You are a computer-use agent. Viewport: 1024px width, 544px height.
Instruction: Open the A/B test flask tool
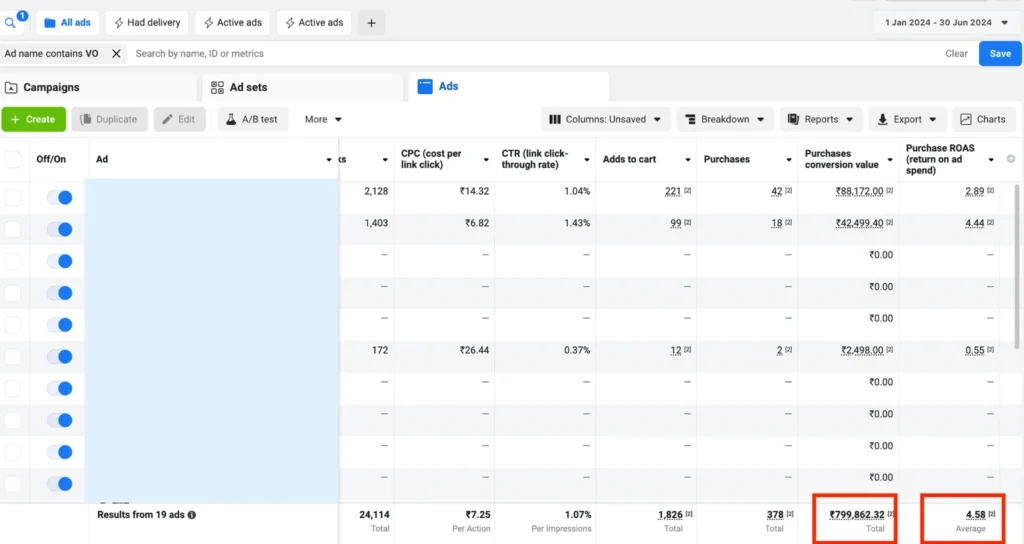252,120
